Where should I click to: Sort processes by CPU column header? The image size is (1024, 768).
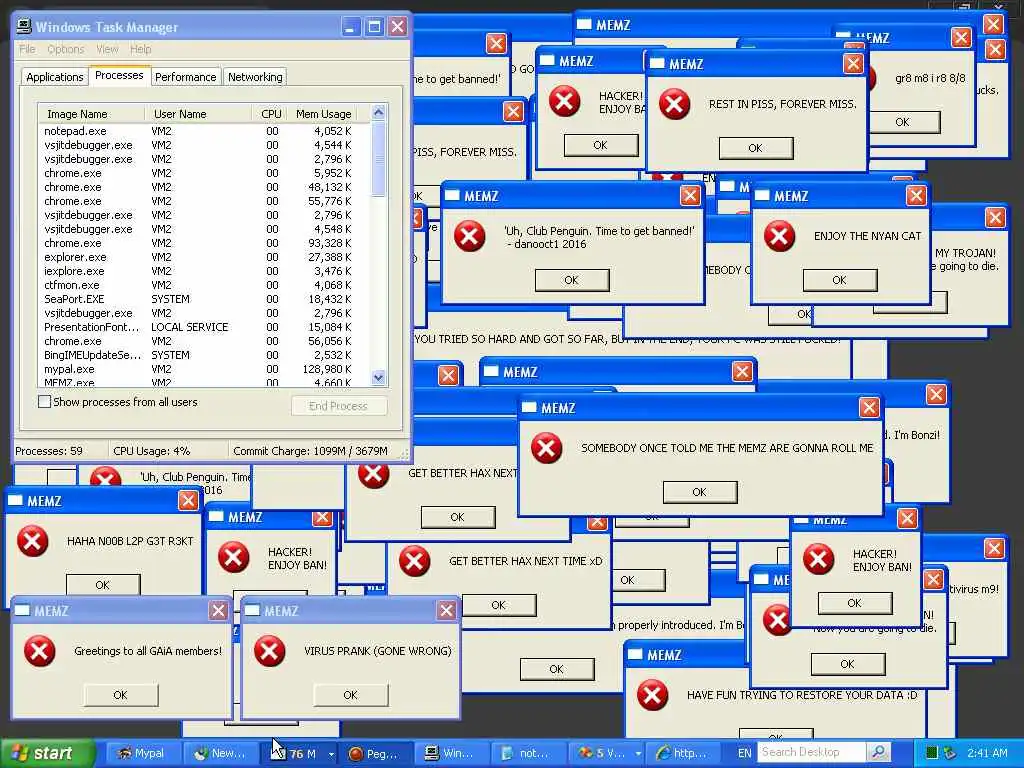(x=270, y=114)
